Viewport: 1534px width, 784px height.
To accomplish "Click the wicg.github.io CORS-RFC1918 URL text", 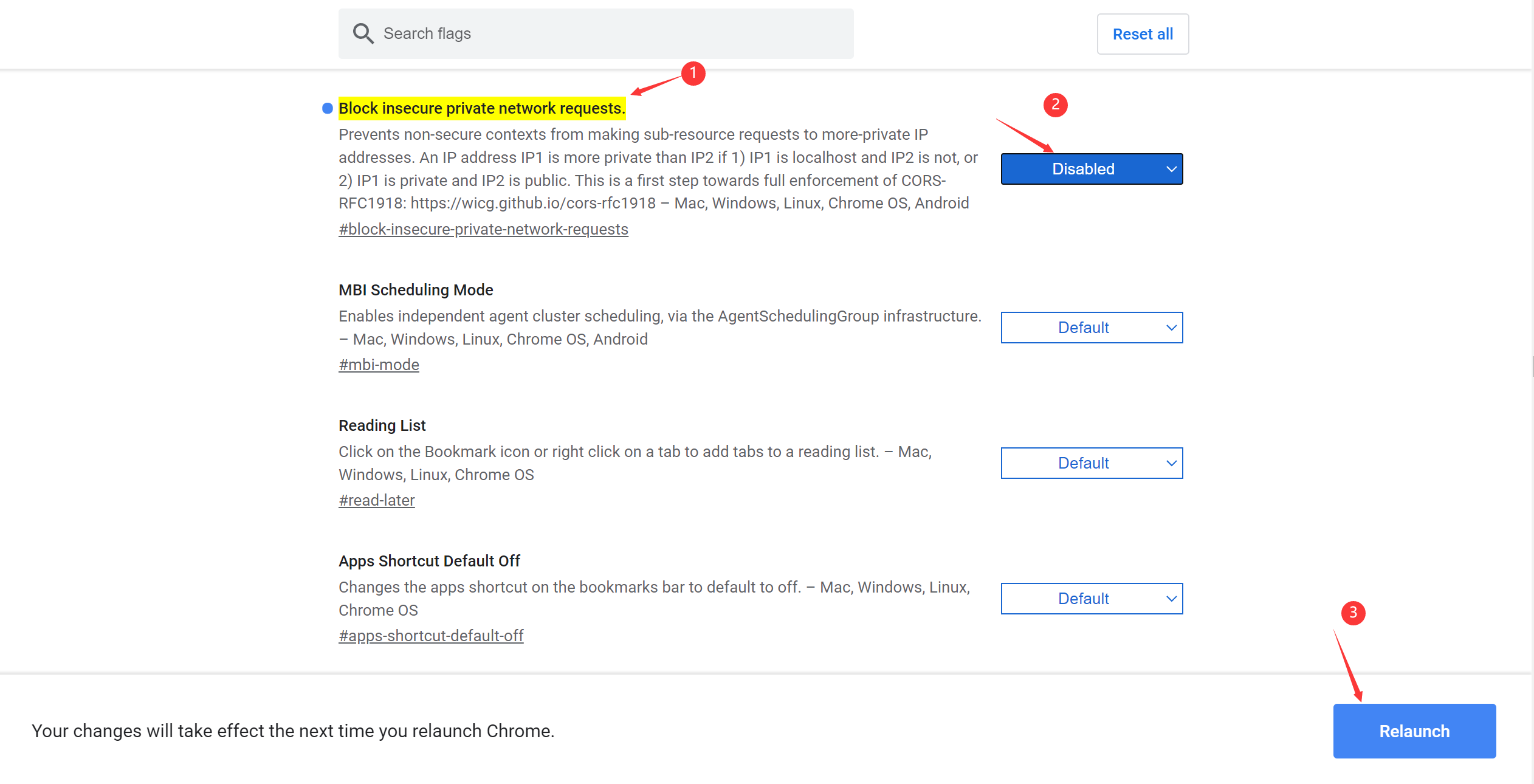I will [533, 203].
